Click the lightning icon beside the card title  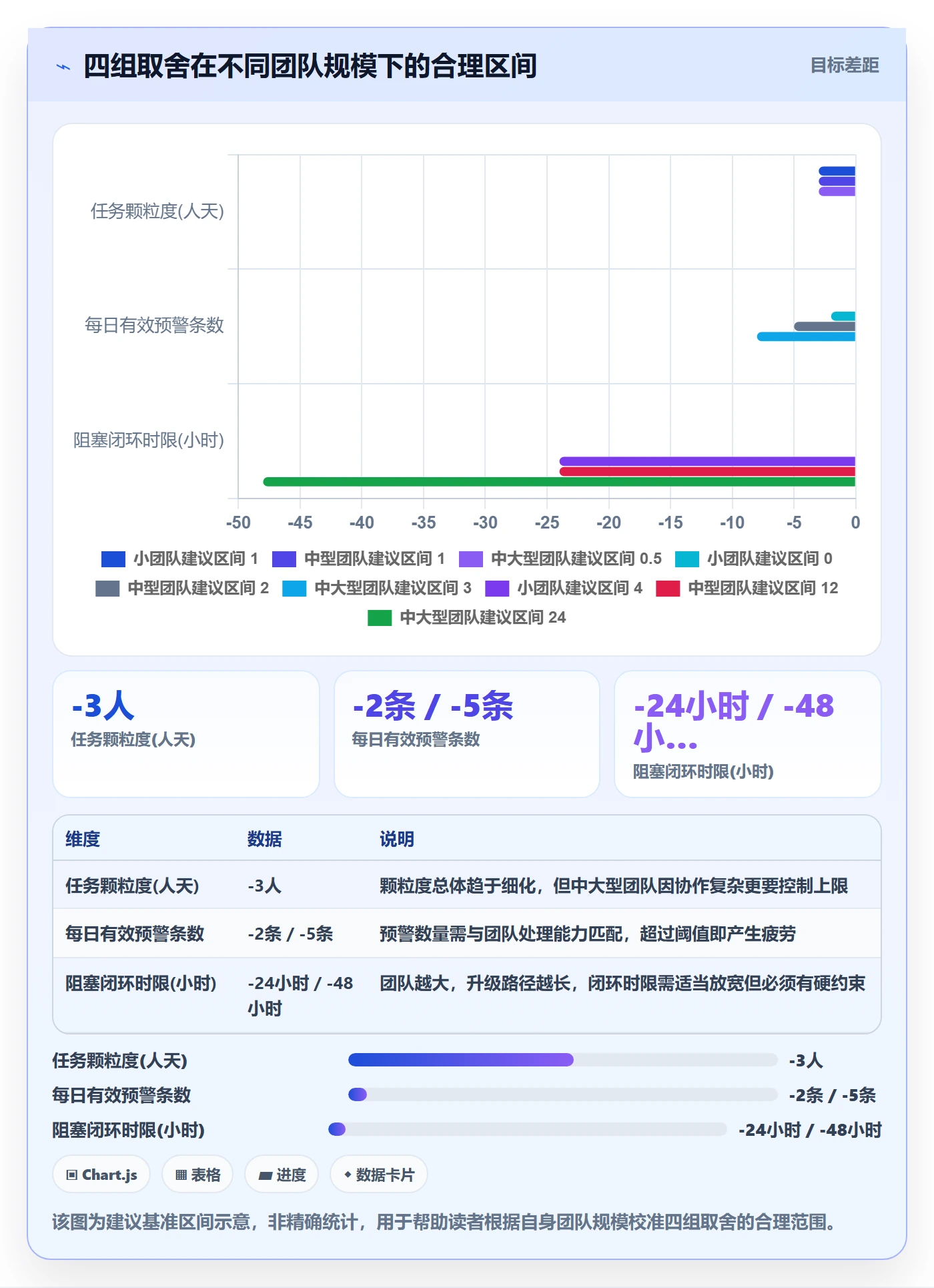[63, 67]
